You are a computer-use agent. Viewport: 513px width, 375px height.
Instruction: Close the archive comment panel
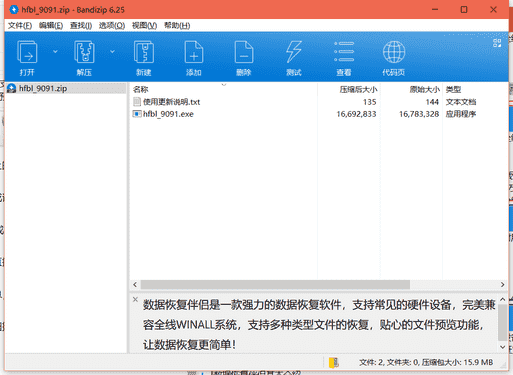(x=135, y=299)
